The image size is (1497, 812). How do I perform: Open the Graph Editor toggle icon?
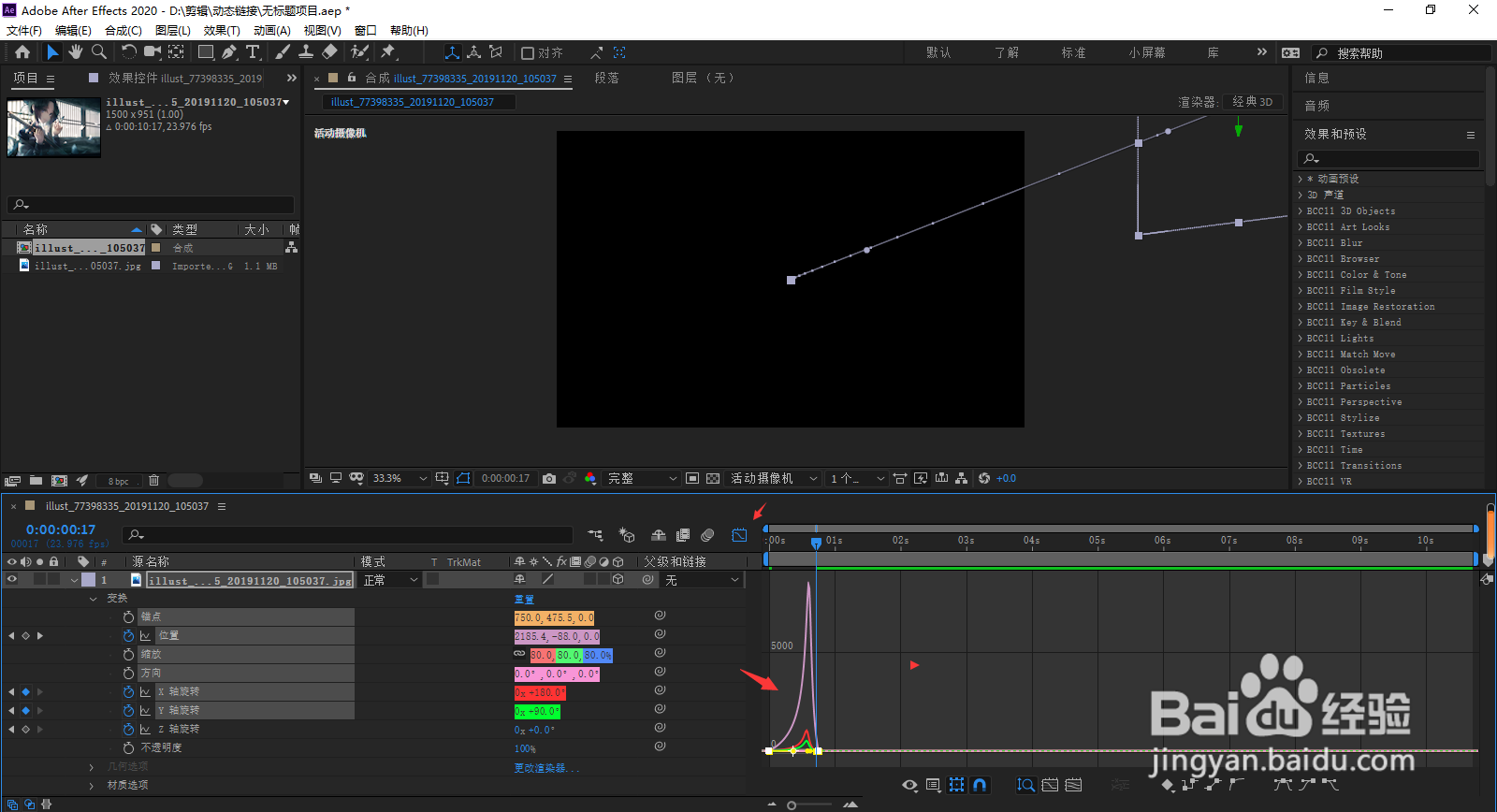[739, 535]
